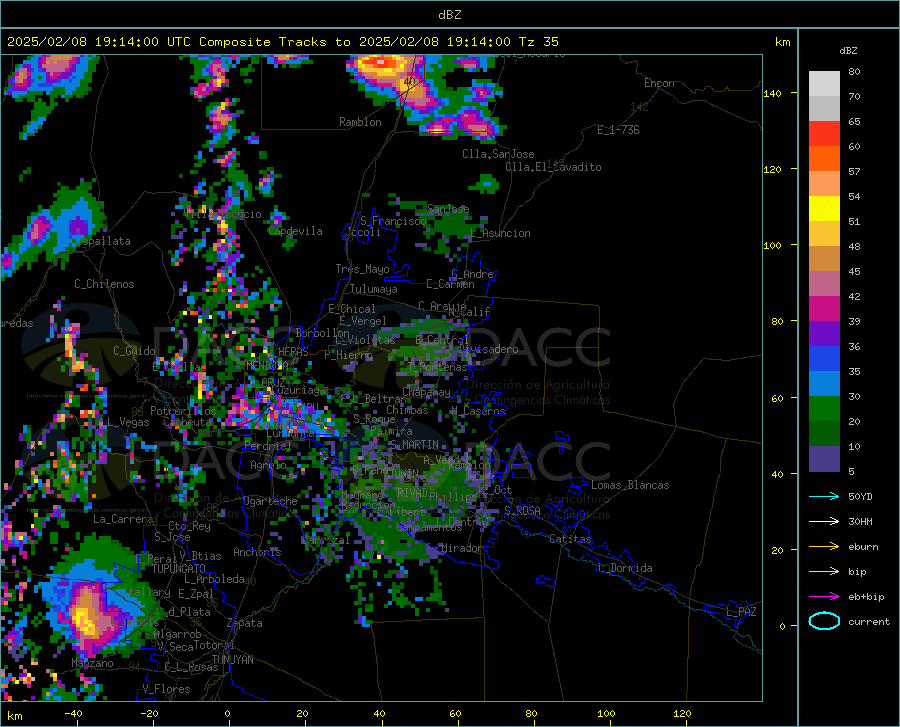Pick the 51 dBZ gold color swatch
The width and height of the screenshot is (900, 727).
[824, 234]
